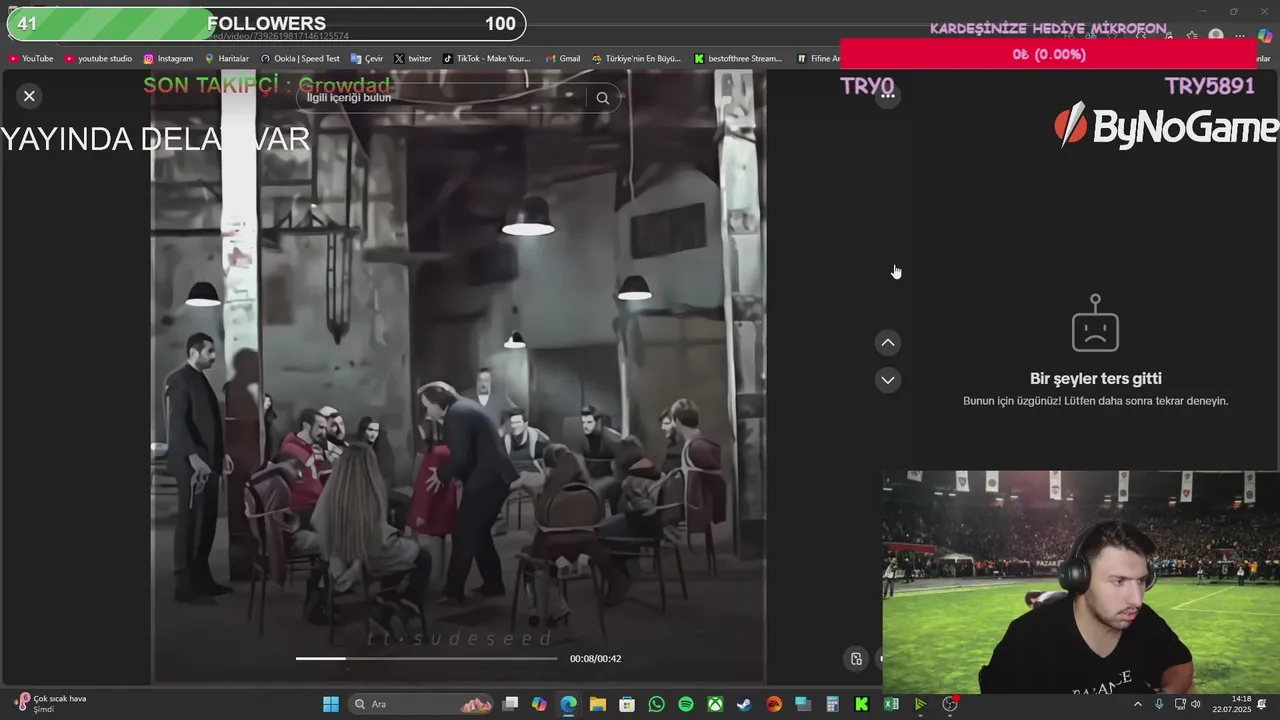The height and width of the screenshot is (720, 1280).
Task: Click the 'Bunun için üzgünüz!' error description text
Action: [1096, 401]
